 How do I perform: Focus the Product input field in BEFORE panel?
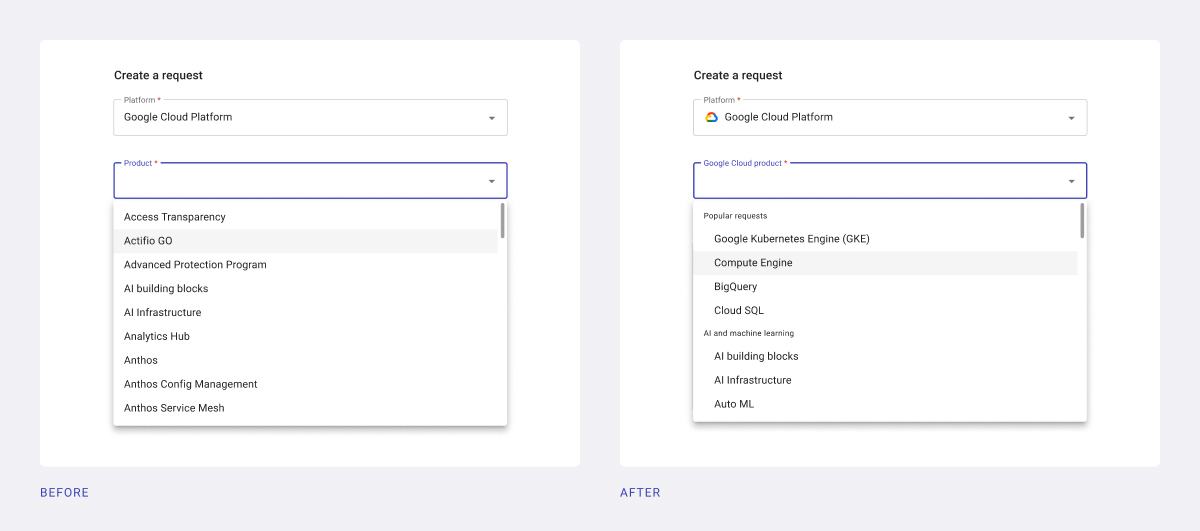click(x=310, y=181)
